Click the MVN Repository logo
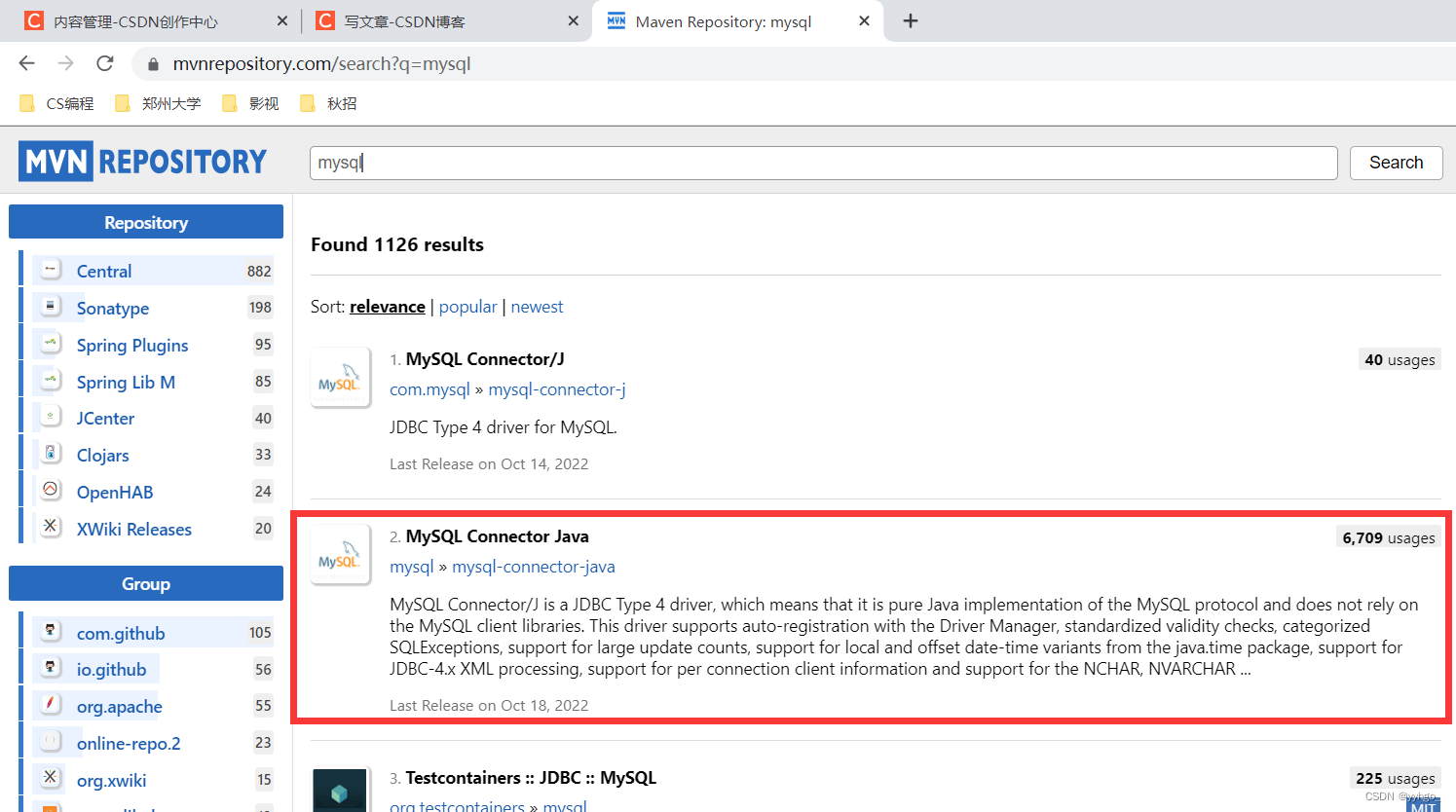The height and width of the screenshot is (812, 1456). [x=142, y=162]
